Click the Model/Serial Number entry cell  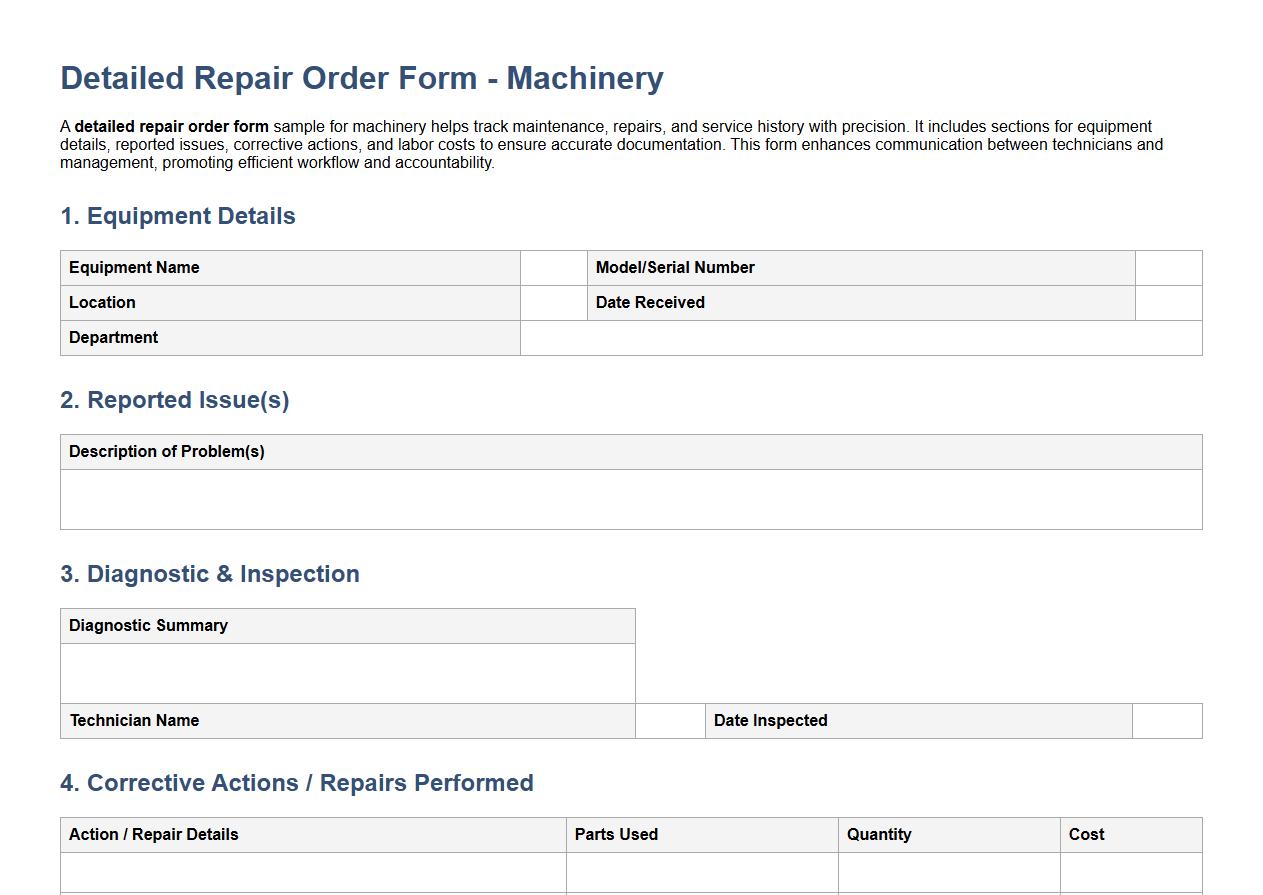pos(1168,267)
